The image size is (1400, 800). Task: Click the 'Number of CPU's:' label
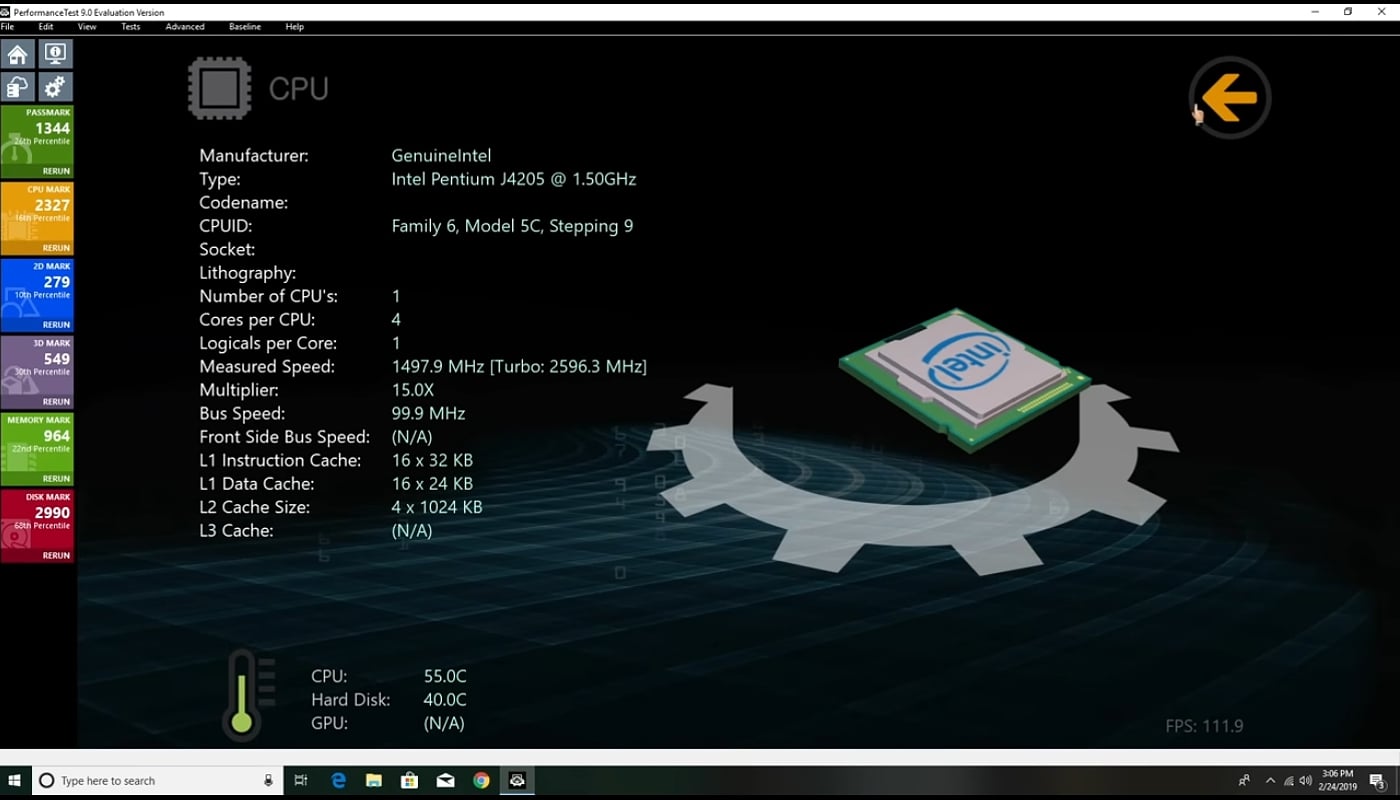click(x=269, y=296)
